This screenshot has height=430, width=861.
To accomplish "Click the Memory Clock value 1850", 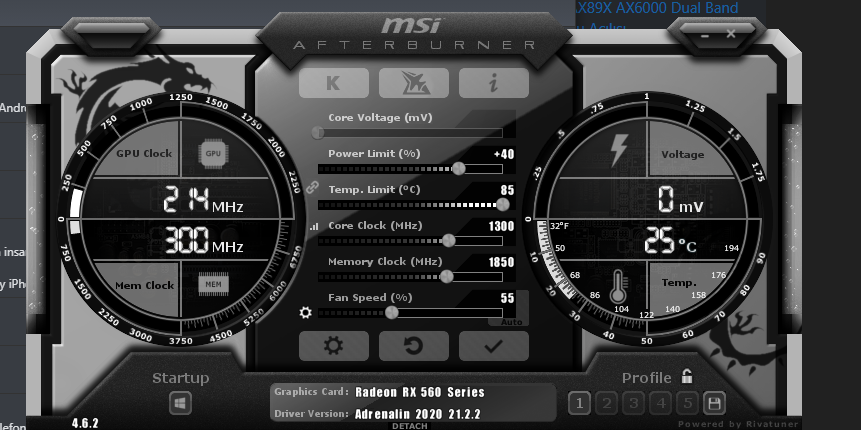I will pyautogui.click(x=501, y=263).
